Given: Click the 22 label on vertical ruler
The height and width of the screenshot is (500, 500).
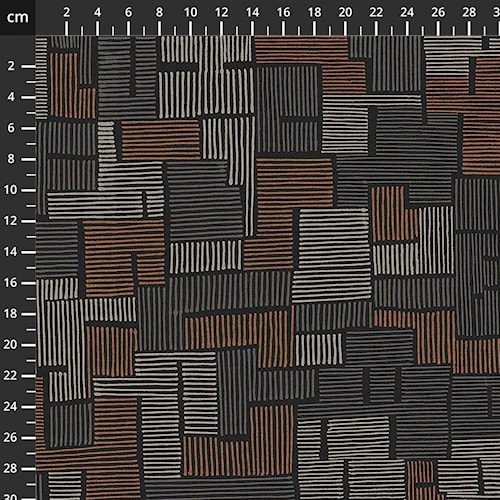Looking at the screenshot, I should click(10, 376).
